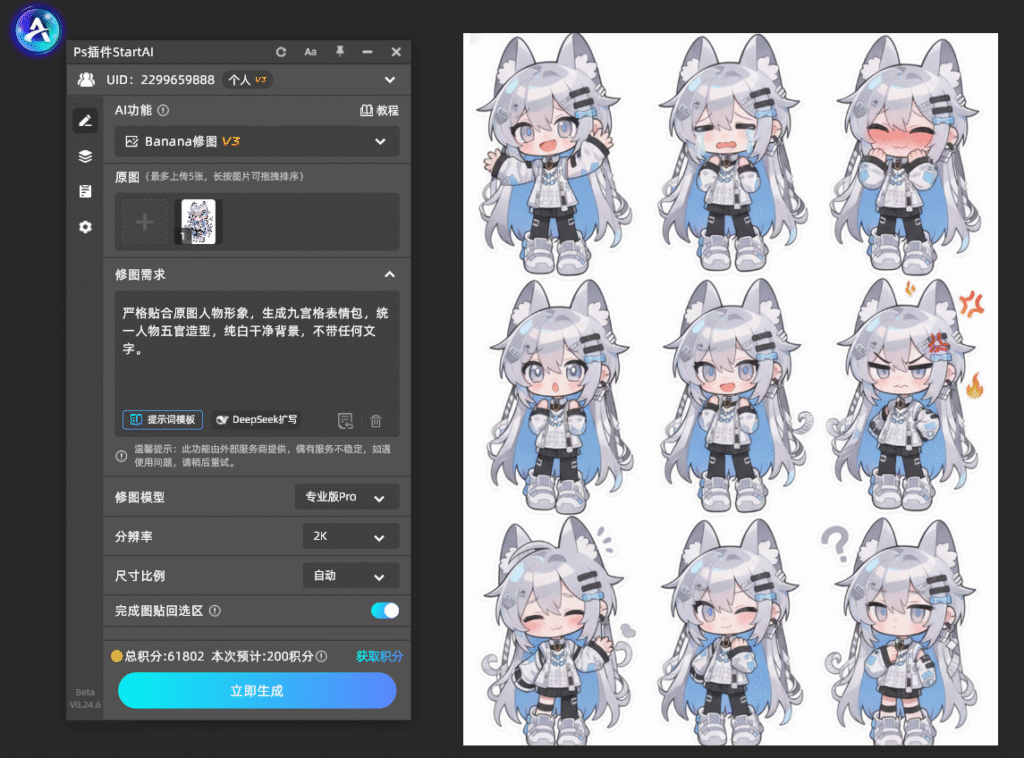The image size is (1024, 758).
Task: Open the 尺寸比例 自动 dropdown
Action: [351, 575]
